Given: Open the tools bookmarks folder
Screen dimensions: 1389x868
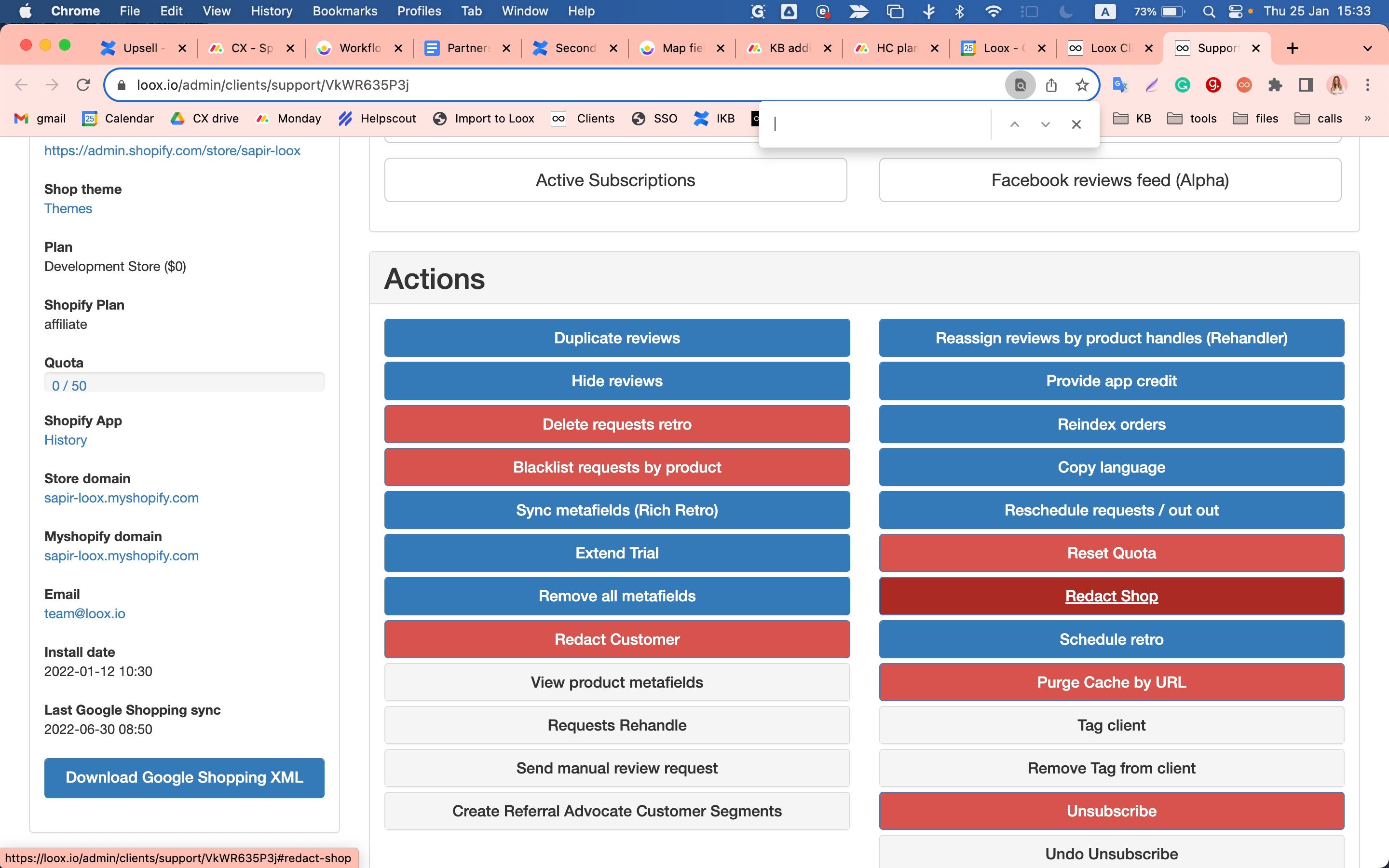Looking at the screenshot, I should pos(1192,118).
